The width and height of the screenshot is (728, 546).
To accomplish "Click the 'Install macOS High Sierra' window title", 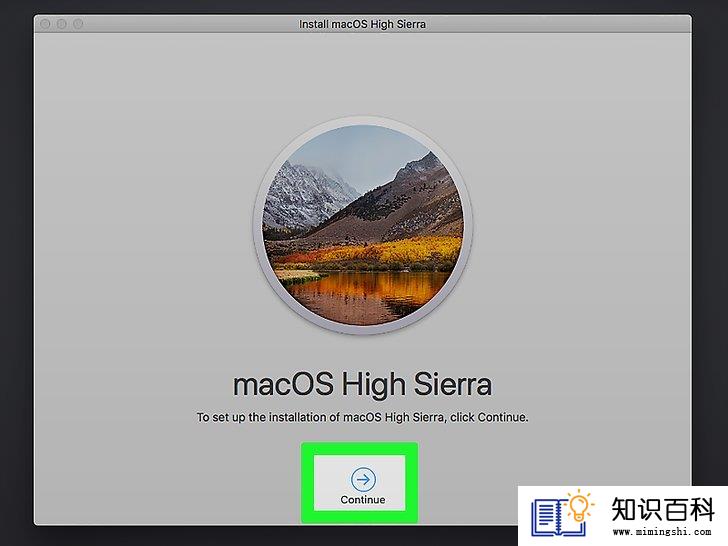I will coord(362,24).
